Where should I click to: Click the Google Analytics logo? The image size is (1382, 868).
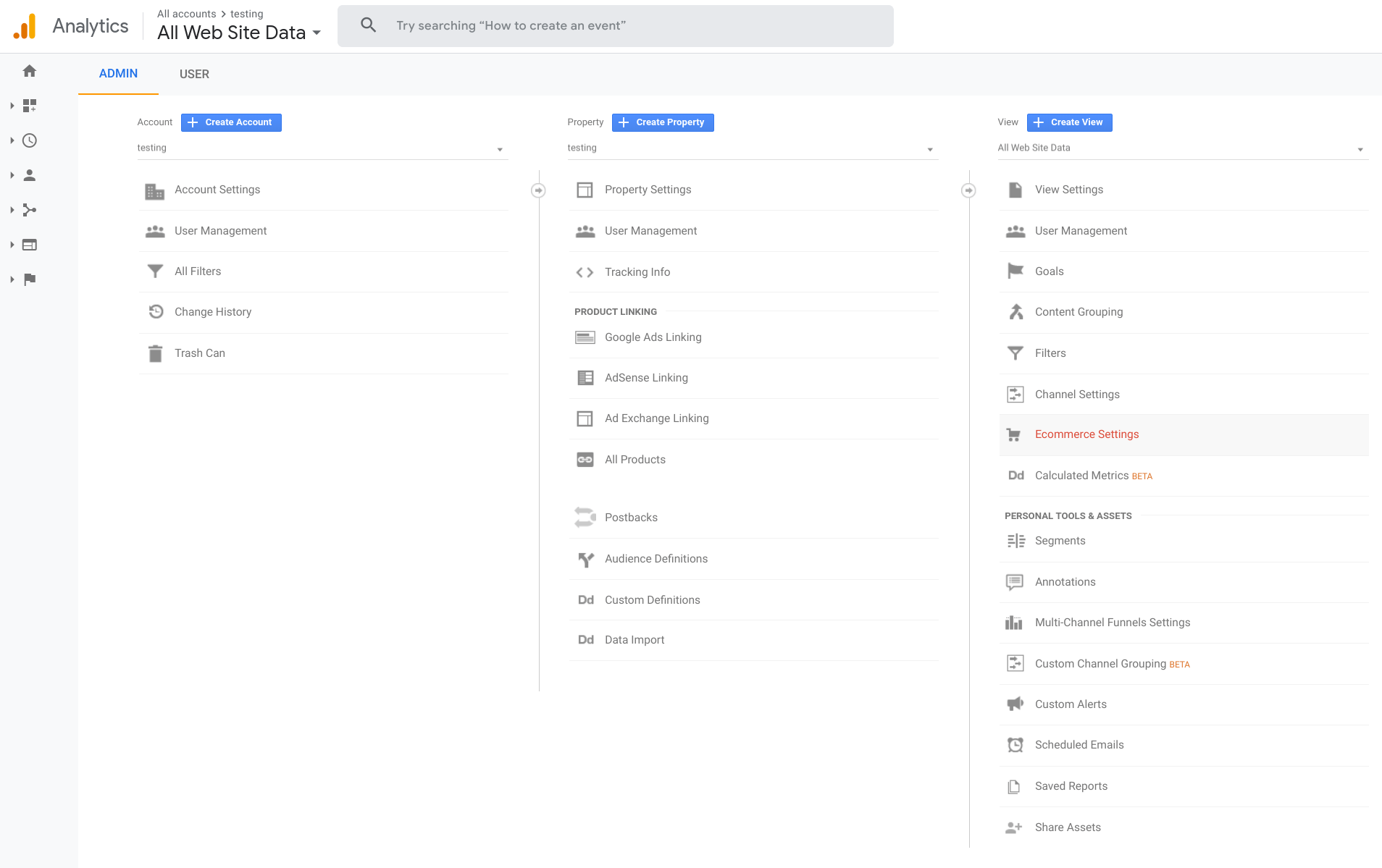tap(25, 26)
